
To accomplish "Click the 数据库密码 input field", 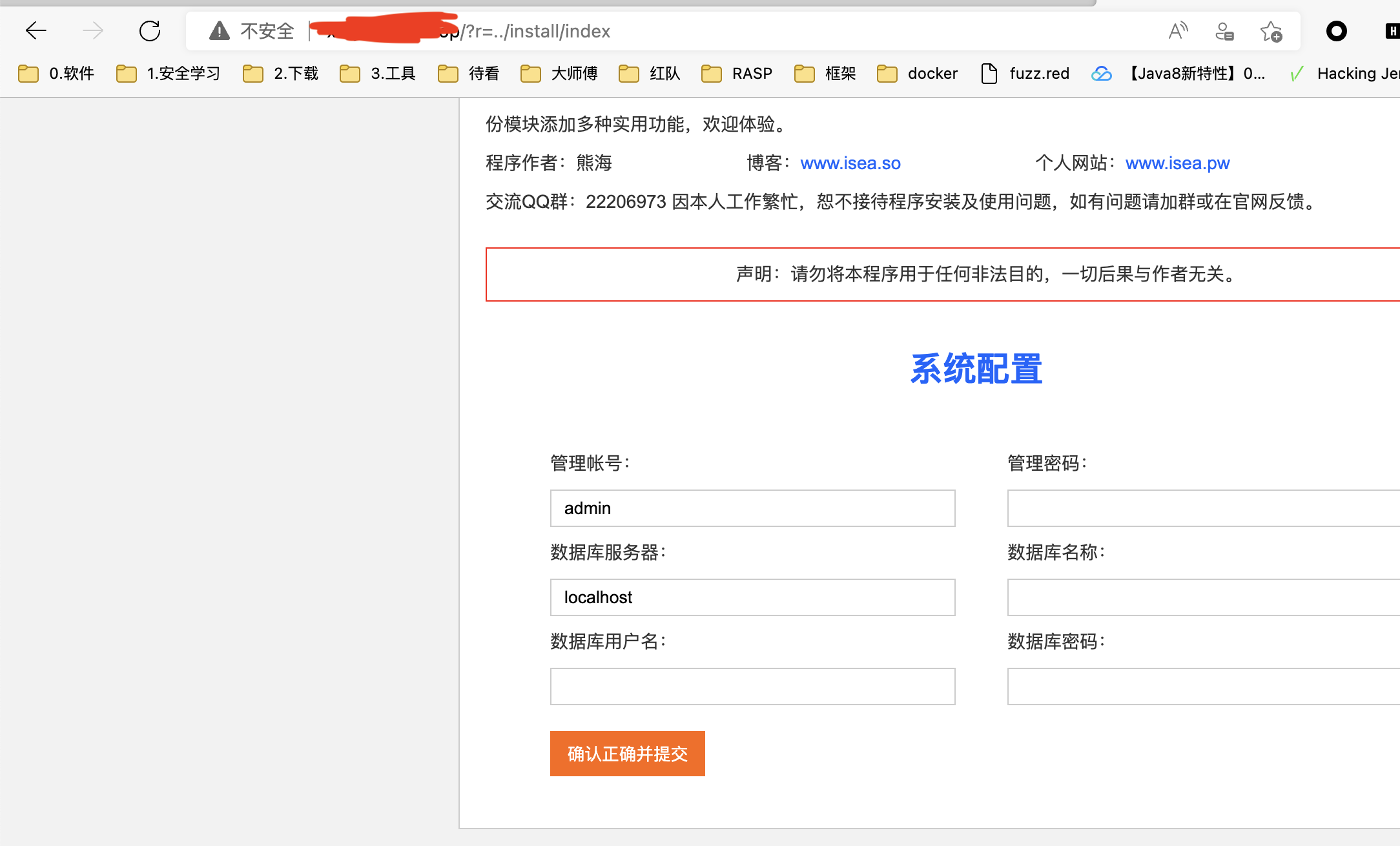I will click(x=1204, y=686).
